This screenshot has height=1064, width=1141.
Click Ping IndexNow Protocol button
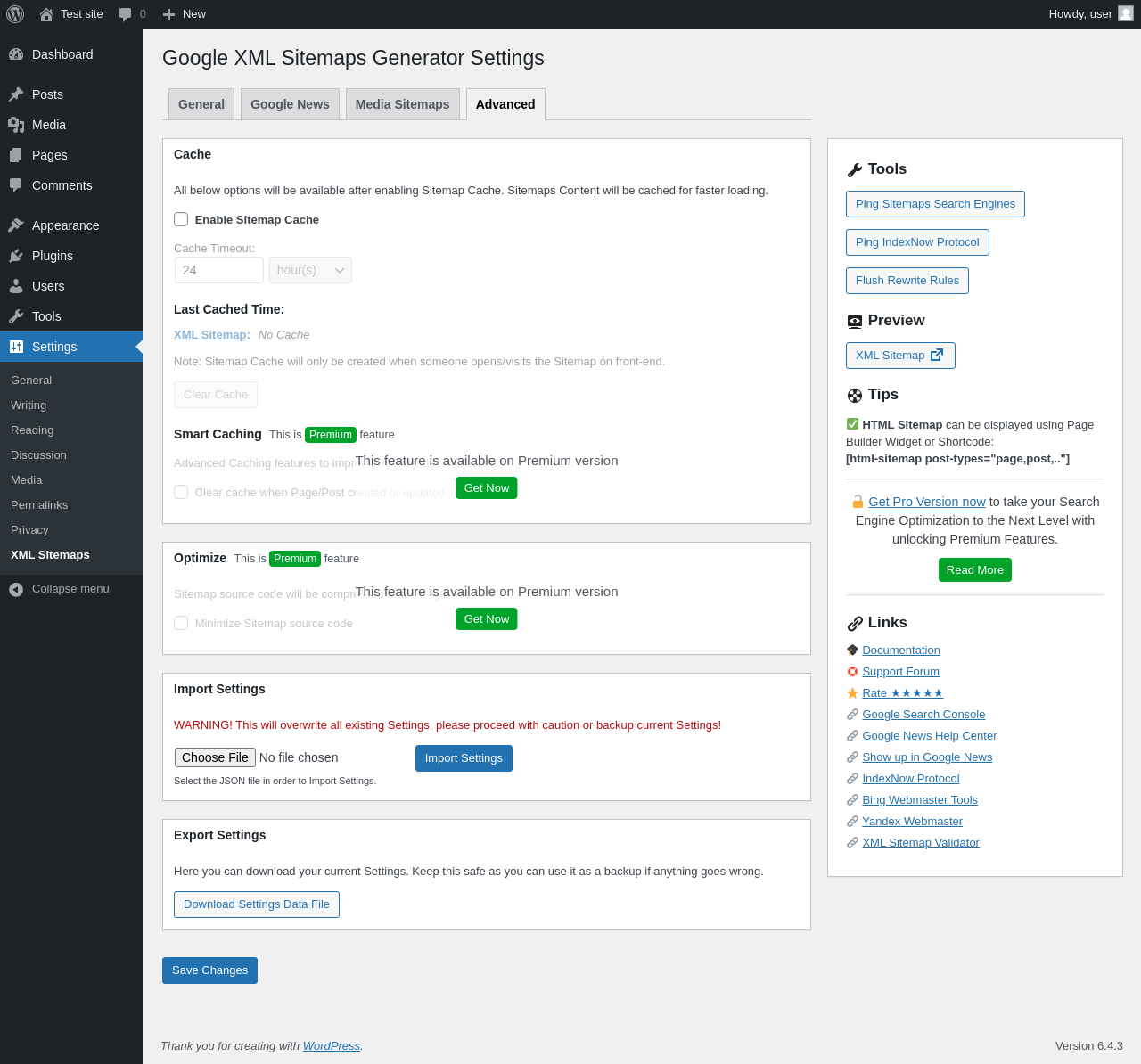[x=917, y=242]
